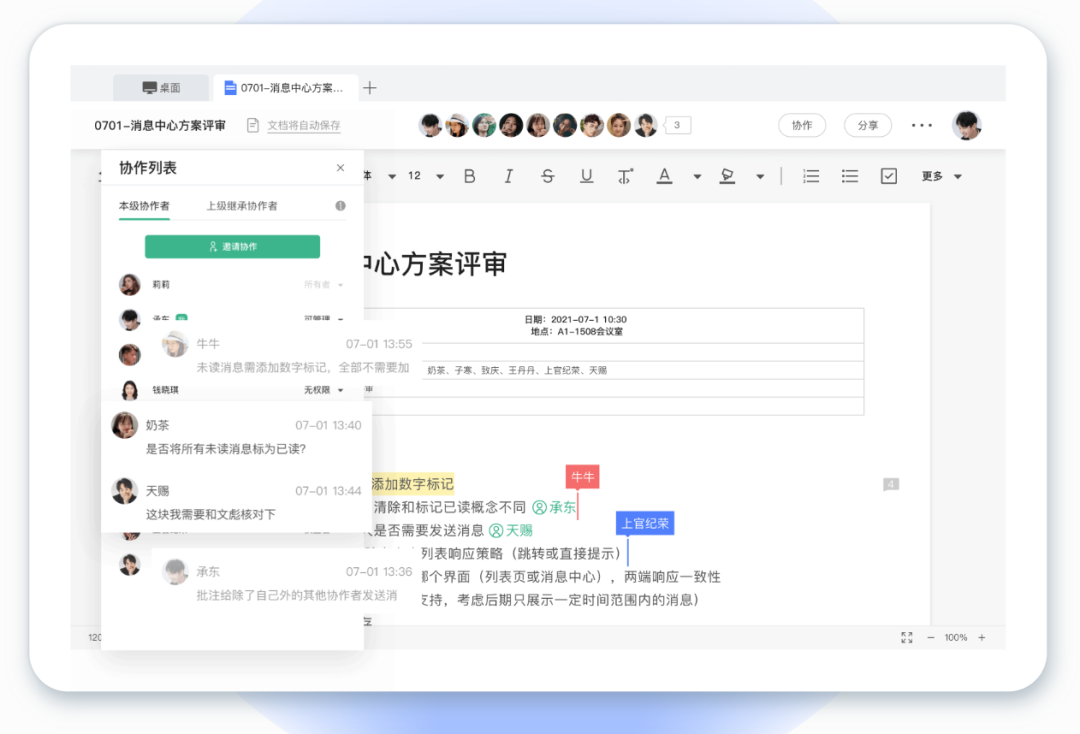Viewport: 1080px width, 734px height.
Task: Click the 上官纪荣 blue cursor label
Action: [645, 523]
